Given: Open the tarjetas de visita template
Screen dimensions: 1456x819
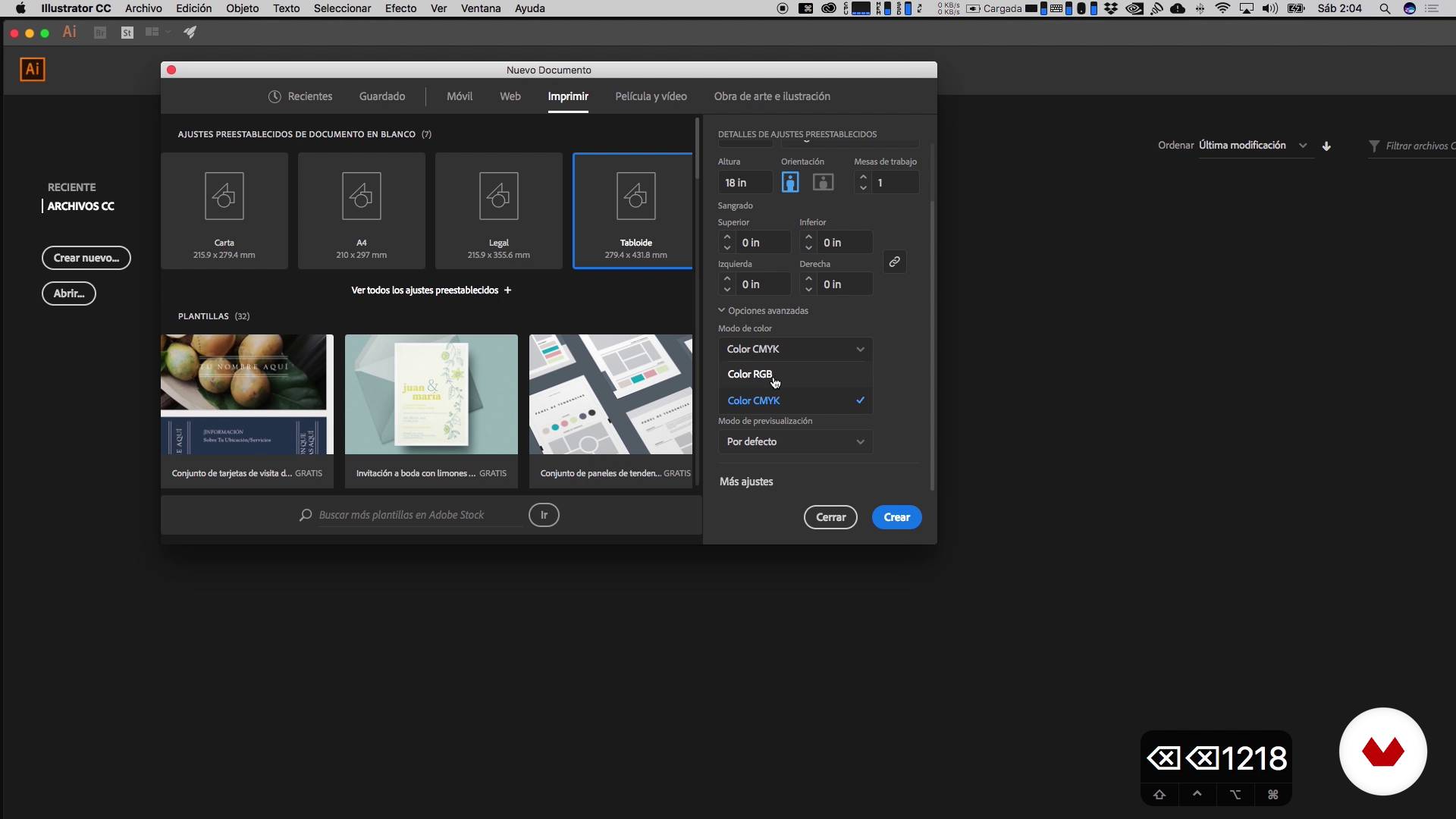Looking at the screenshot, I should 247,411.
